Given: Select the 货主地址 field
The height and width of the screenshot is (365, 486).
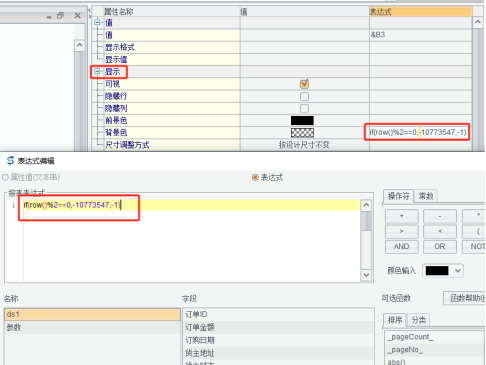Looking at the screenshot, I should coord(279,353).
